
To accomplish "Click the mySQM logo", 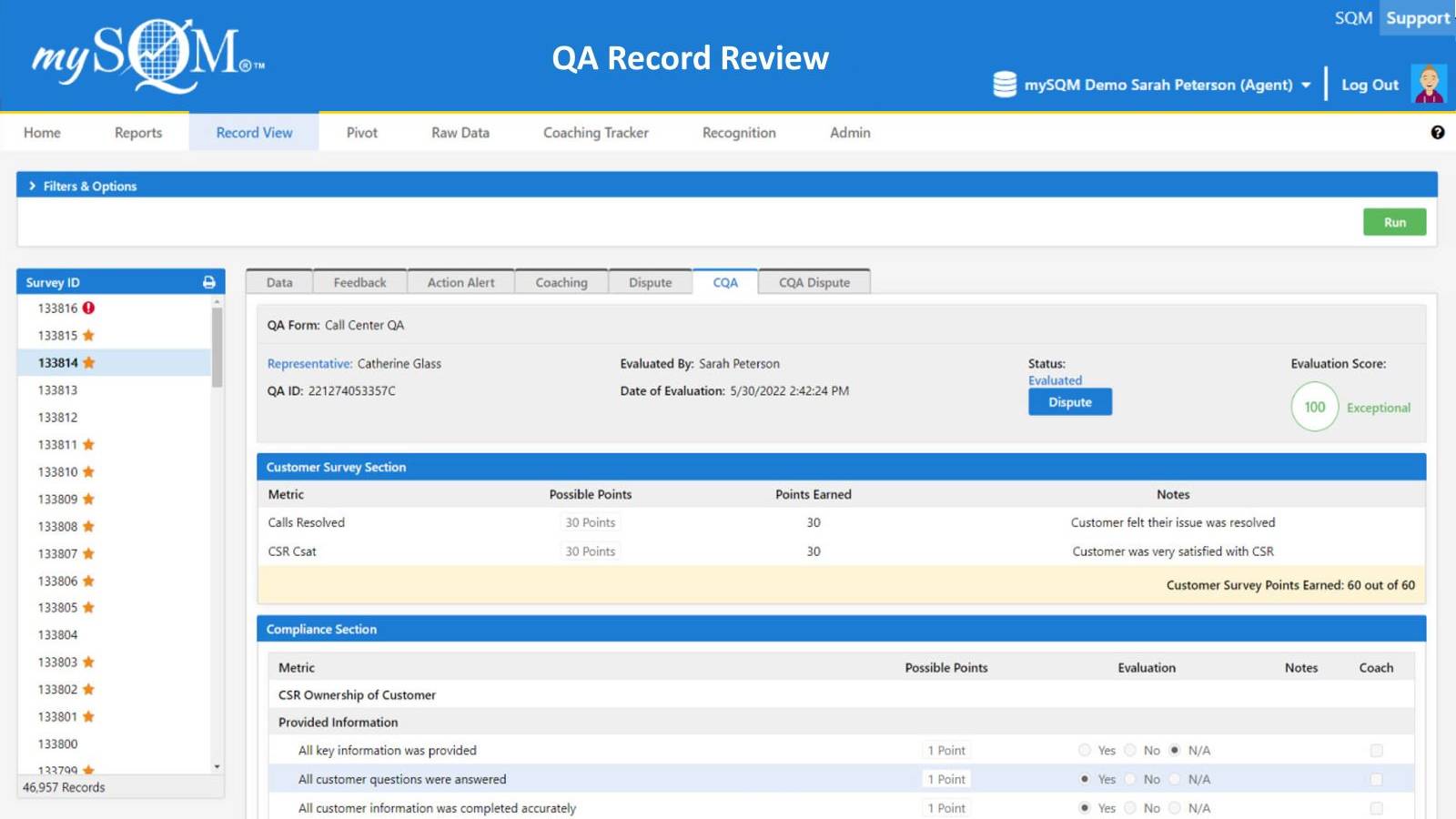I will point(146,56).
